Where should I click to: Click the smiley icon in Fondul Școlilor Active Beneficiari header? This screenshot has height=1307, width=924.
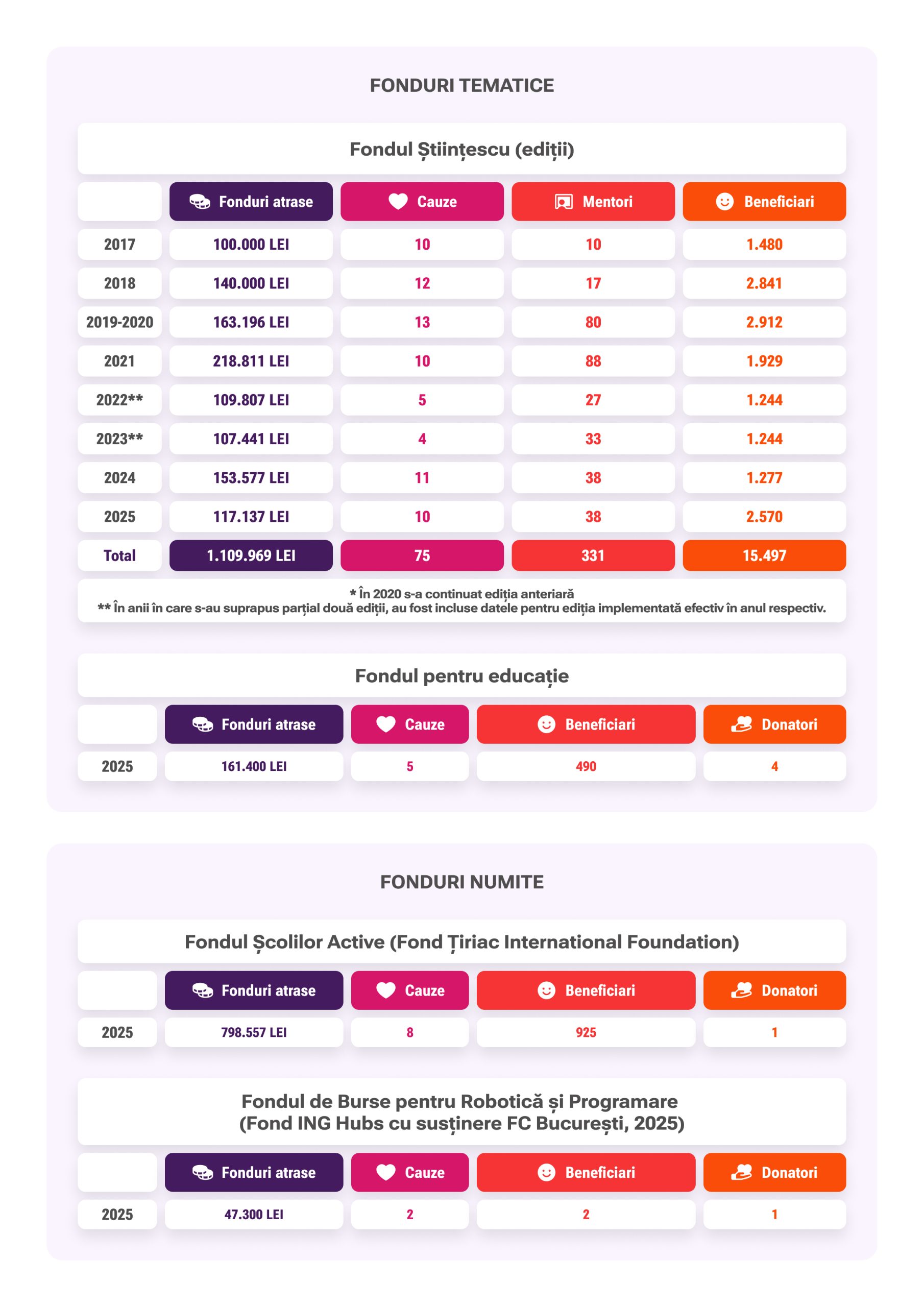pyautogui.click(x=546, y=990)
